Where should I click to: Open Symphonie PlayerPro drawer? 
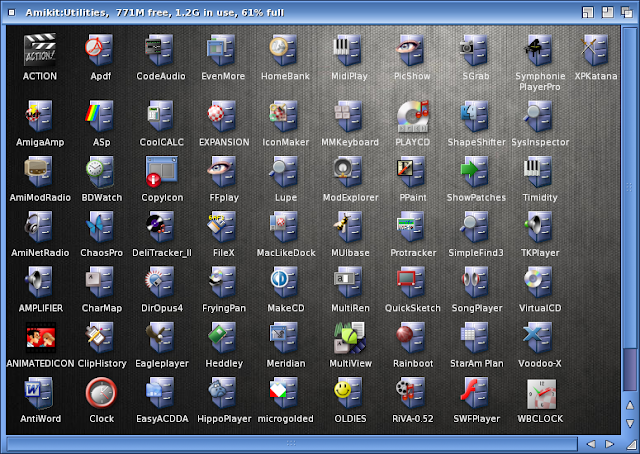[x=540, y=50]
